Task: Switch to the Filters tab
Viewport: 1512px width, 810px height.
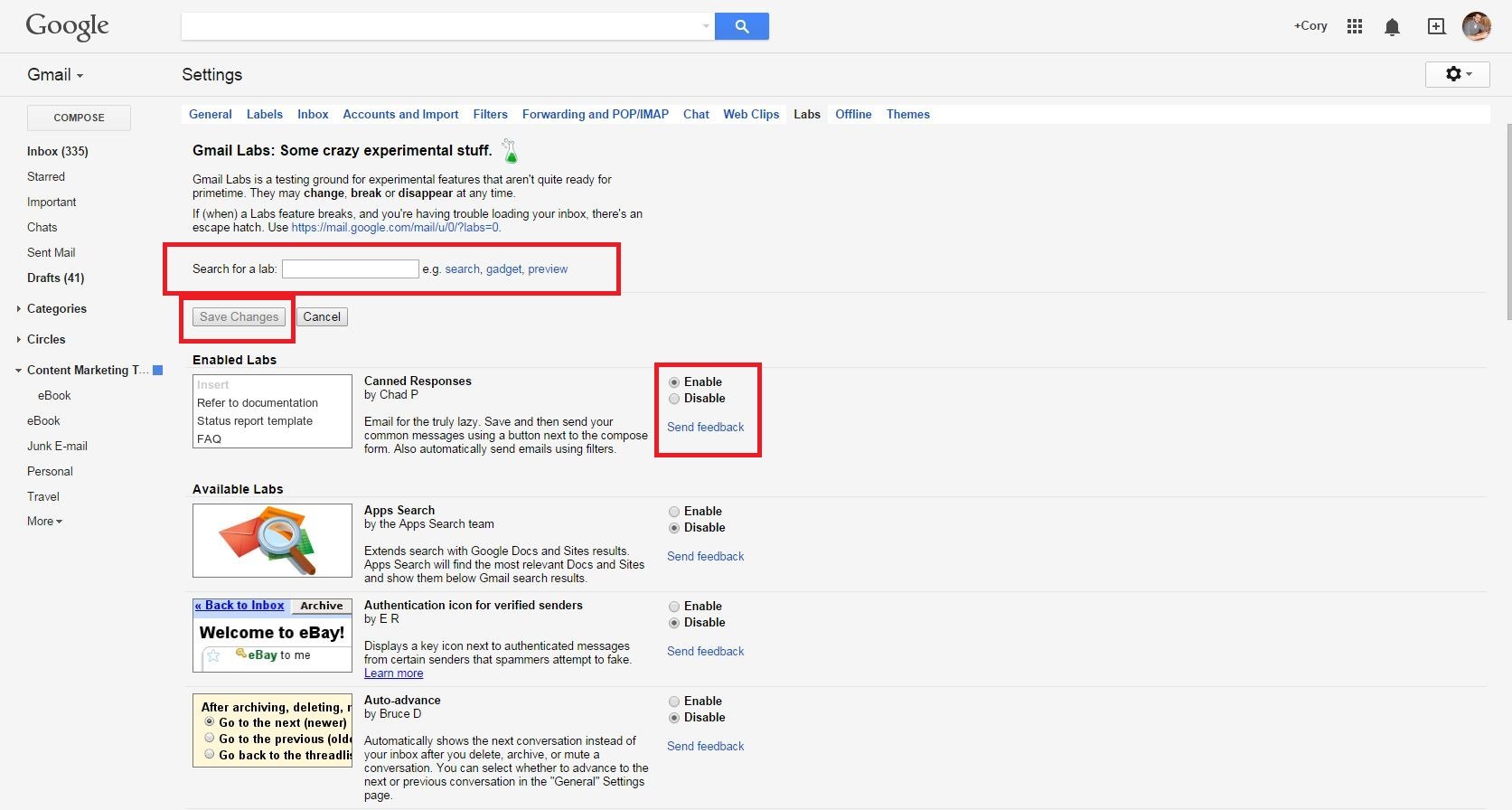Action: 490,115
